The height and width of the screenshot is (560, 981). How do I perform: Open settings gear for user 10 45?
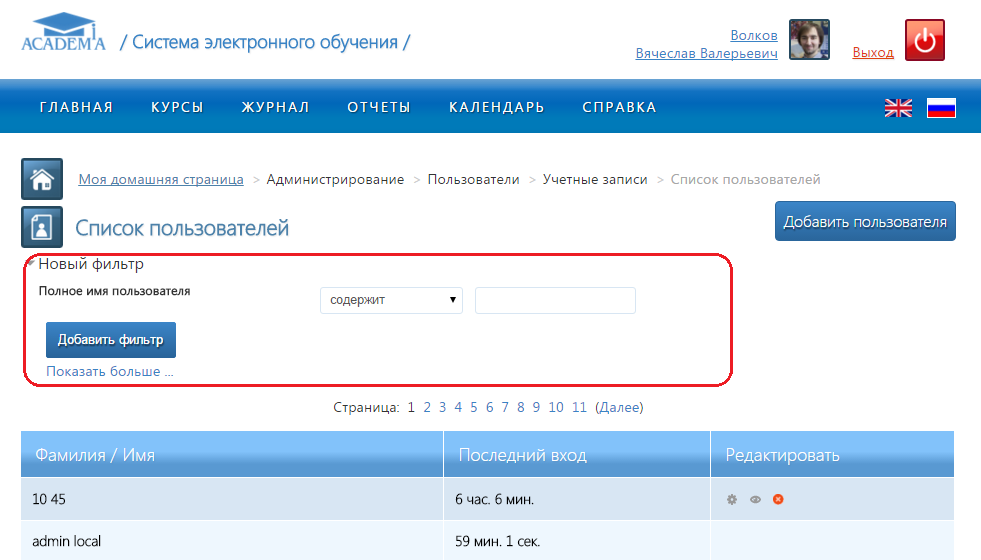point(731,499)
